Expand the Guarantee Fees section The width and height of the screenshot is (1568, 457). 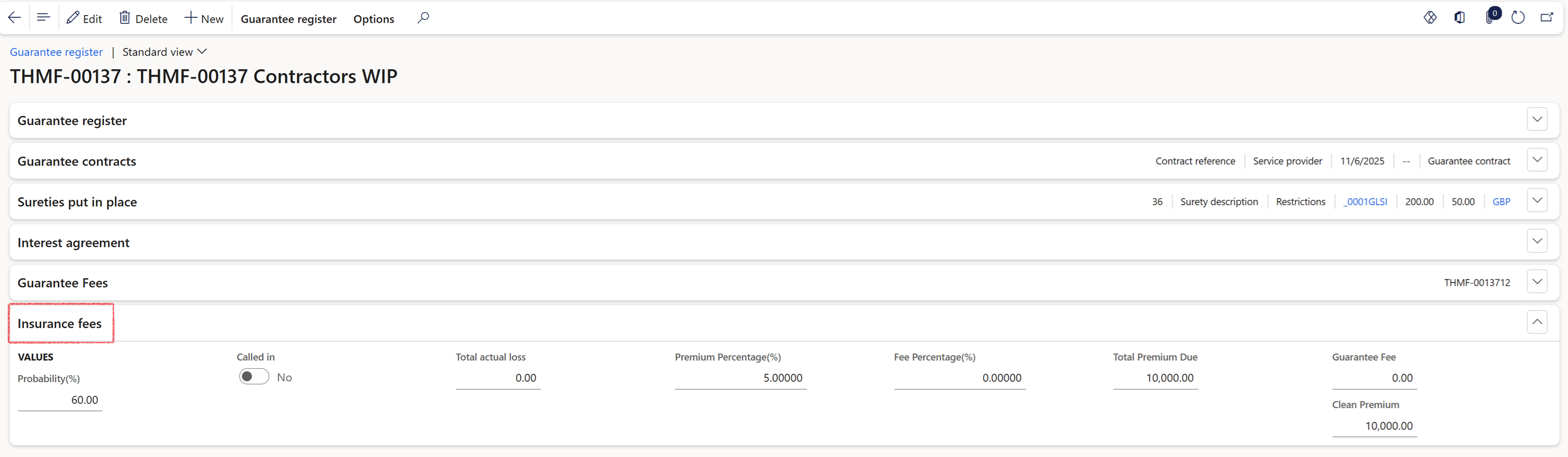[1537, 281]
